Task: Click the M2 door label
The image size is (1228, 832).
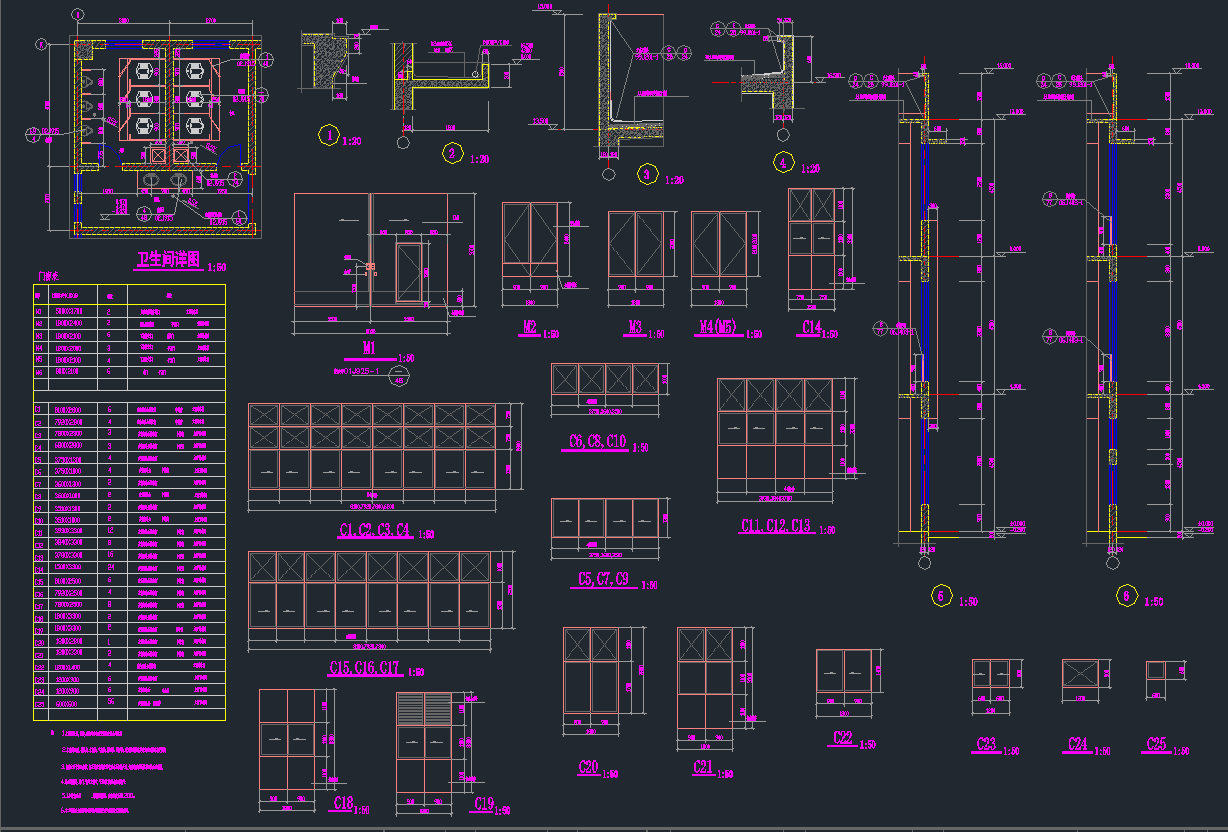Action: pyautogui.click(x=530, y=328)
